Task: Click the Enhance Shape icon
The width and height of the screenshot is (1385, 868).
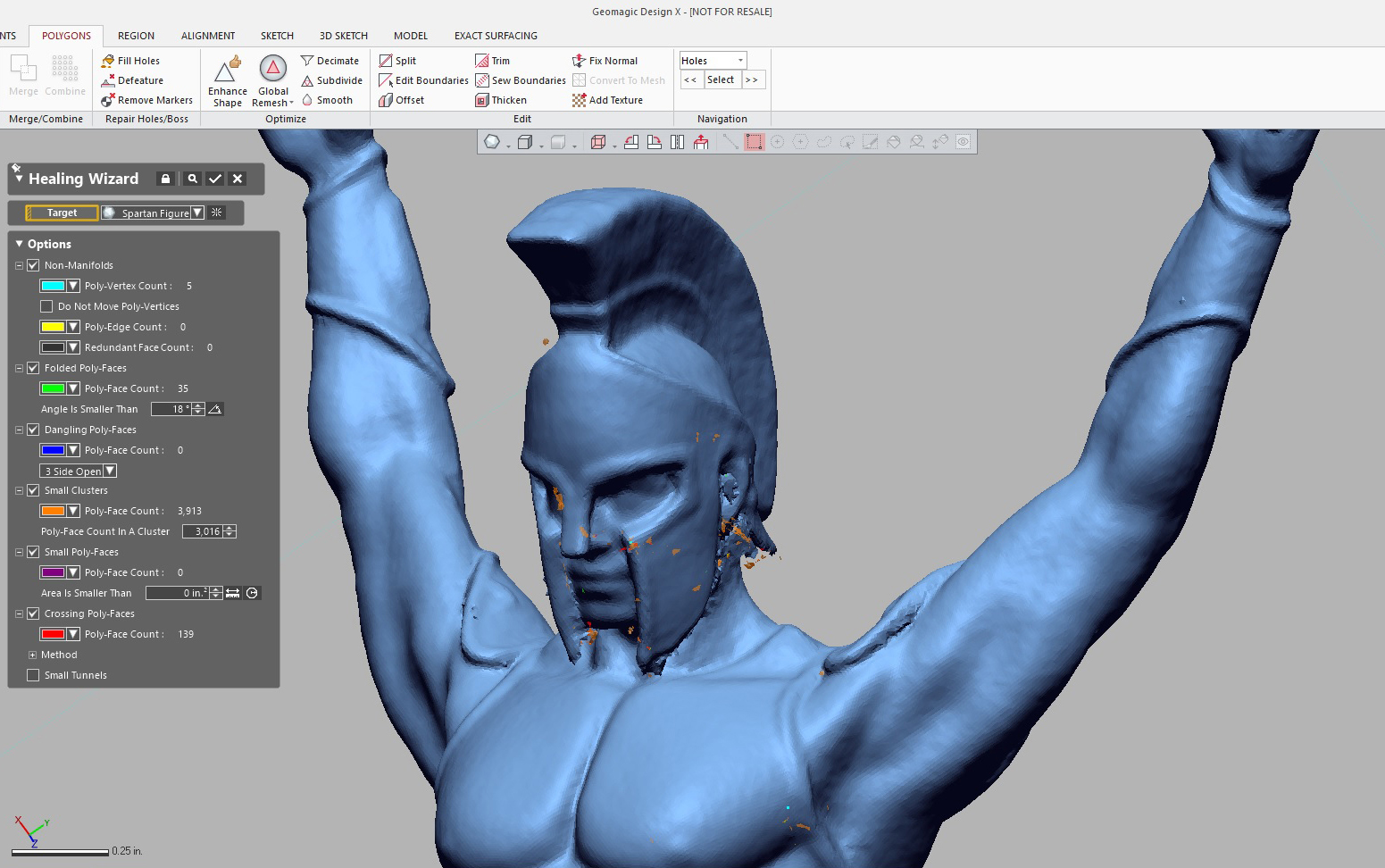Action: click(x=227, y=73)
